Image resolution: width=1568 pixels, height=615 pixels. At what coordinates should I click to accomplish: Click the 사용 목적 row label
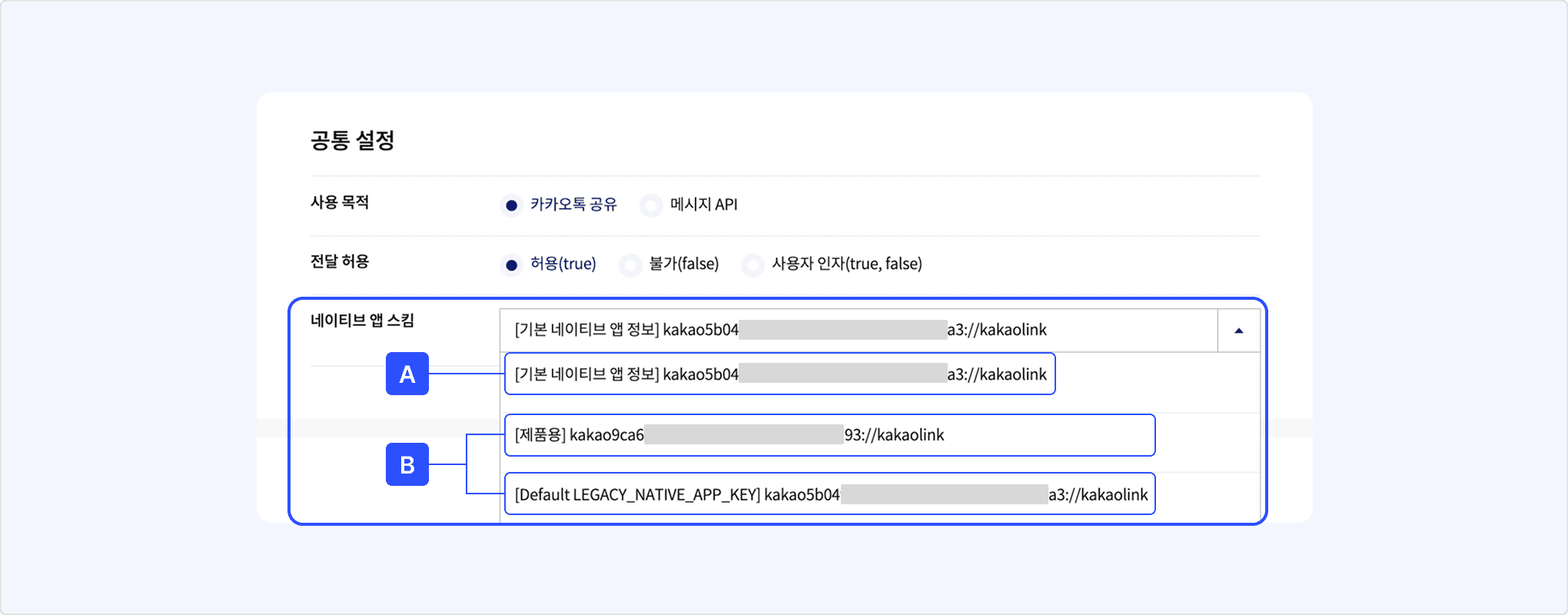click(x=340, y=202)
